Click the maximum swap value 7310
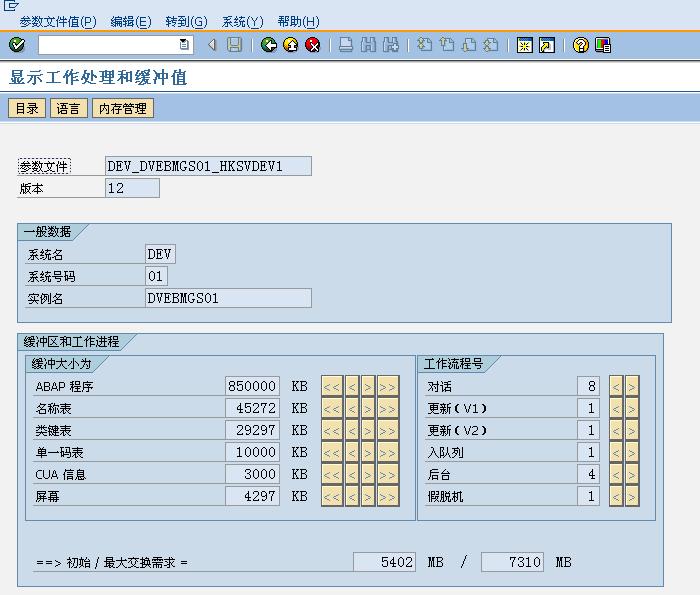Screen dimensions: 700x595 [x=512, y=562]
